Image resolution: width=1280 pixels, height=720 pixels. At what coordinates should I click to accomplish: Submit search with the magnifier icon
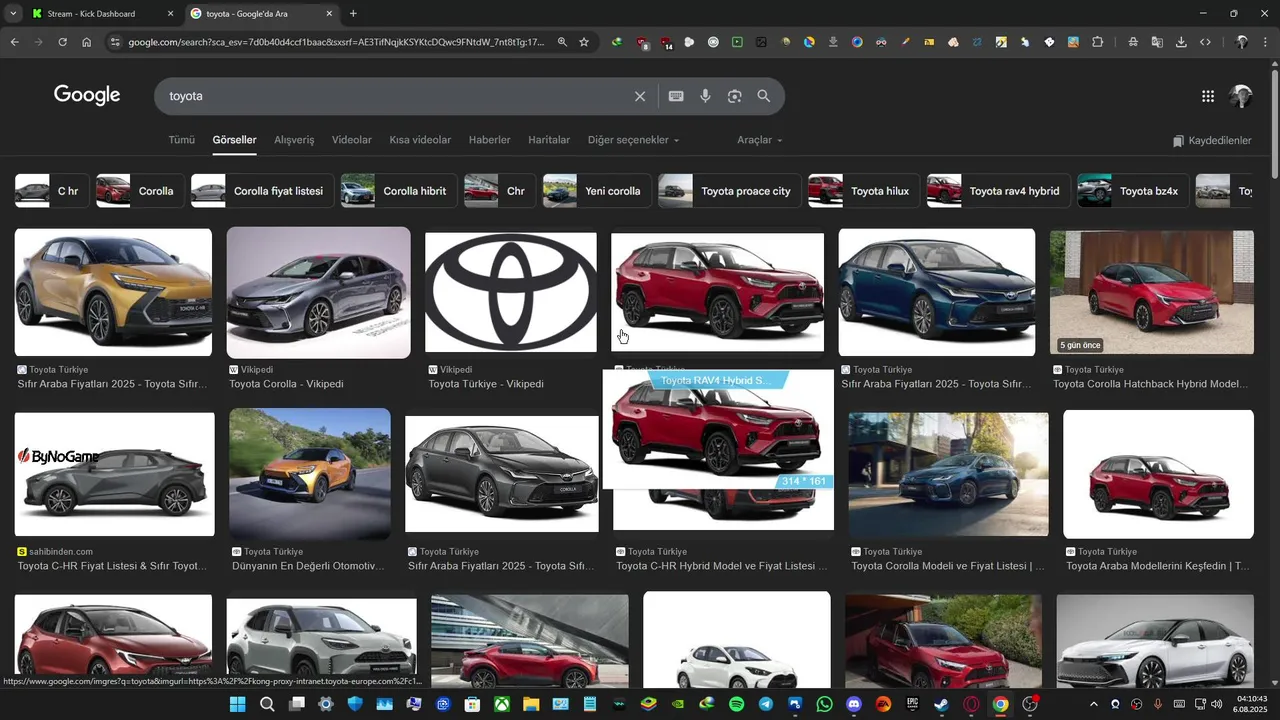(x=764, y=96)
